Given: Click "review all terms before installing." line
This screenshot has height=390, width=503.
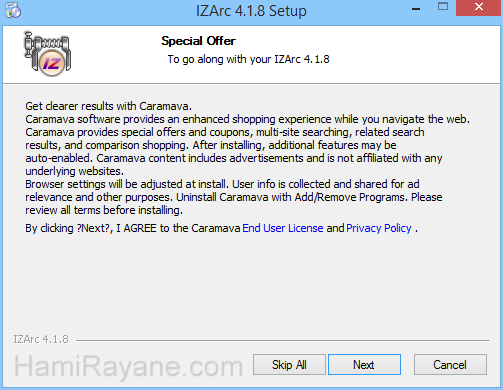Looking at the screenshot, I should [x=104, y=210].
